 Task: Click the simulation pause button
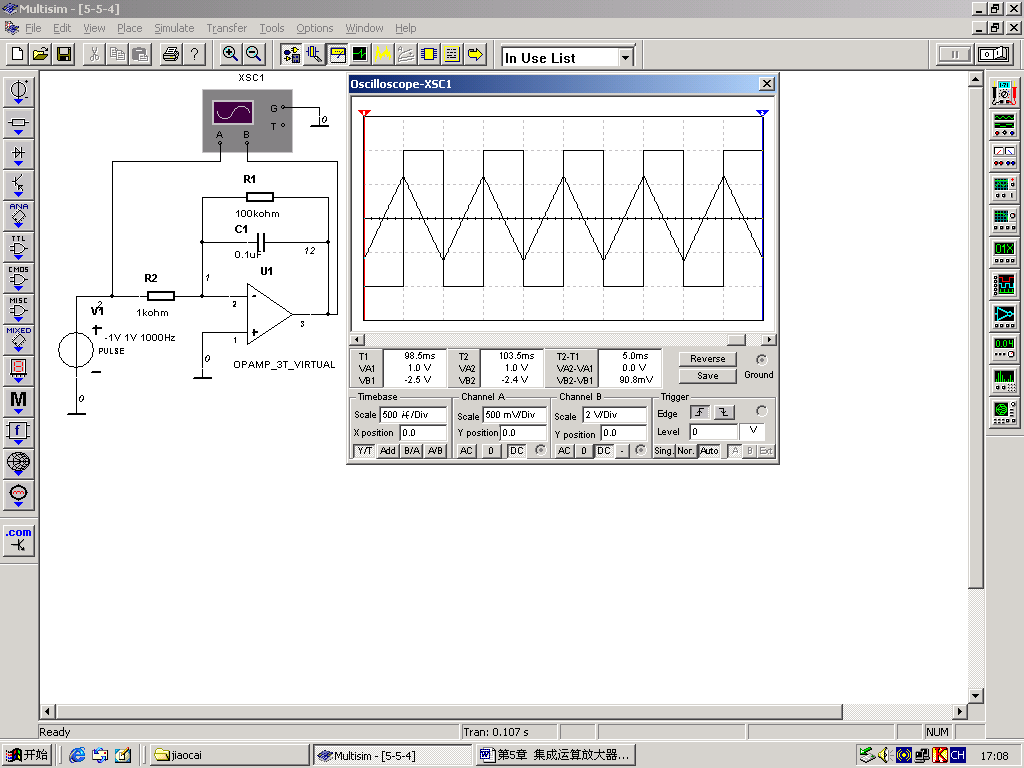[955, 54]
